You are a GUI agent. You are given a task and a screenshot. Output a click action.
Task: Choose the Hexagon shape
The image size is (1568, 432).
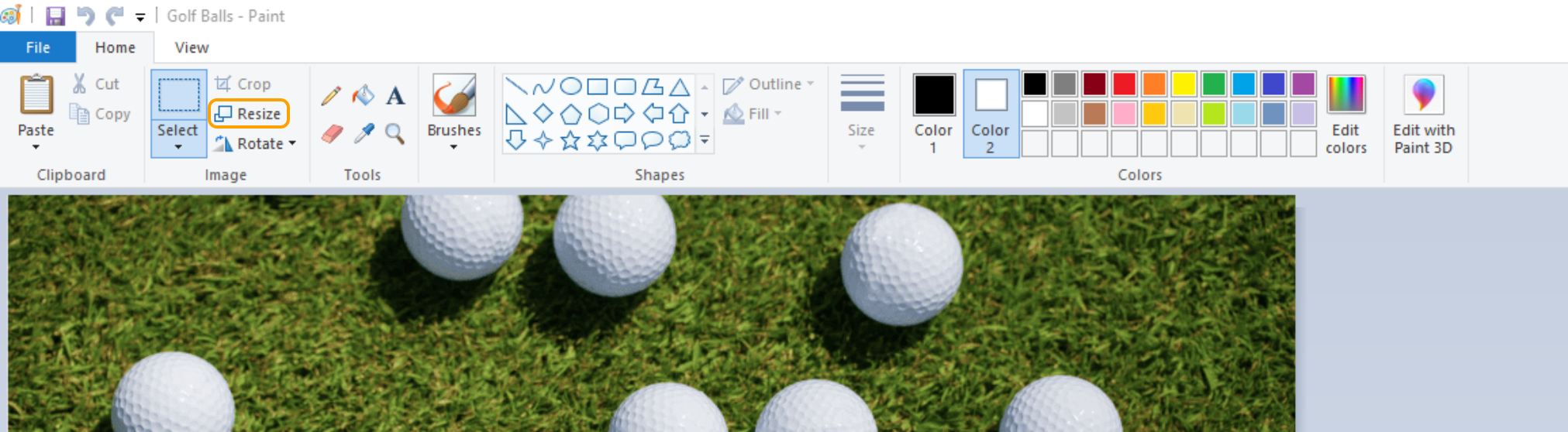pos(598,115)
